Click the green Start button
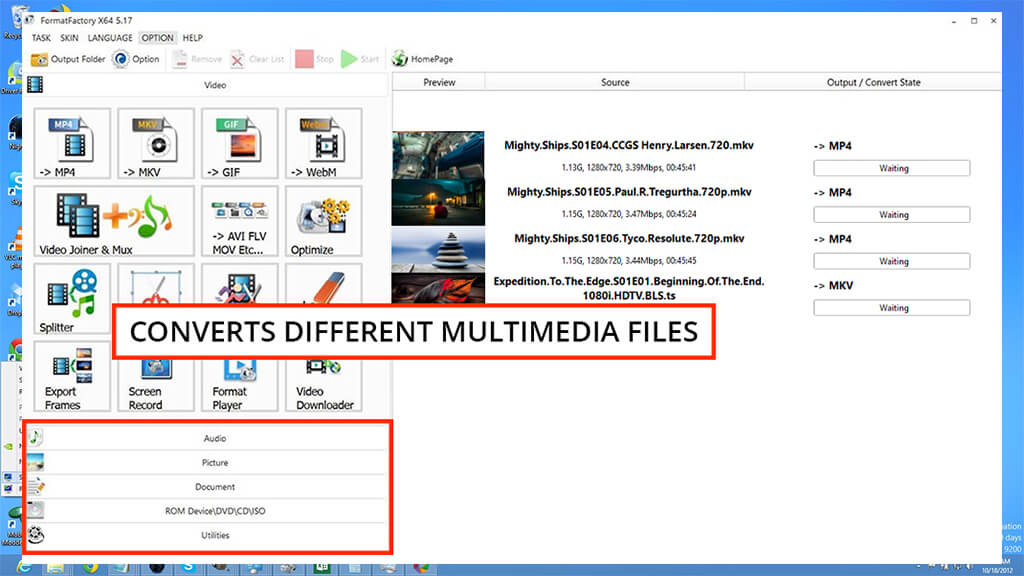The height and width of the screenshot is (576, 1024). pyautogui.click(x=360, y=59)
